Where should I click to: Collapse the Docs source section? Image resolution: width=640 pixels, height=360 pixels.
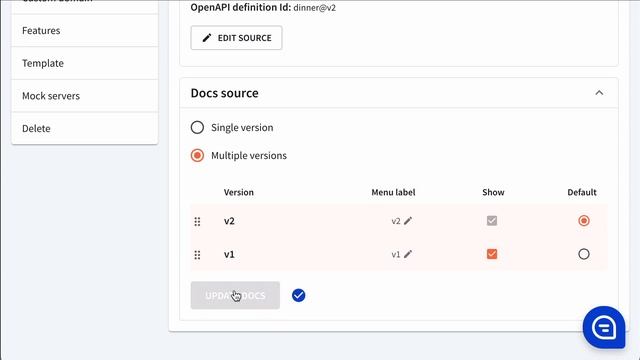point(599,93)
